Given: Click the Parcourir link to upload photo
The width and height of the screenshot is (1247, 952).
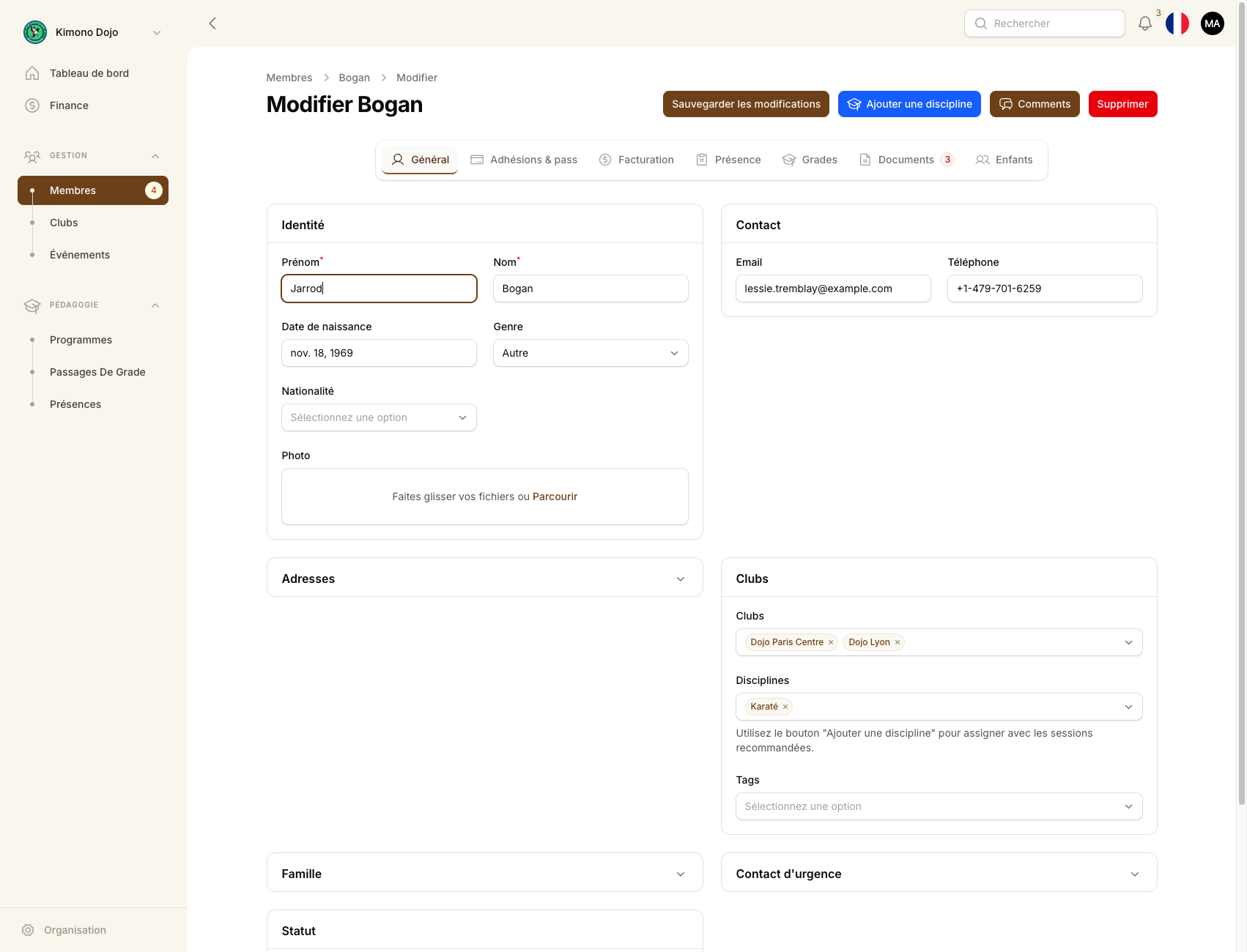Looking at the screenshot, I should point(555,497).
